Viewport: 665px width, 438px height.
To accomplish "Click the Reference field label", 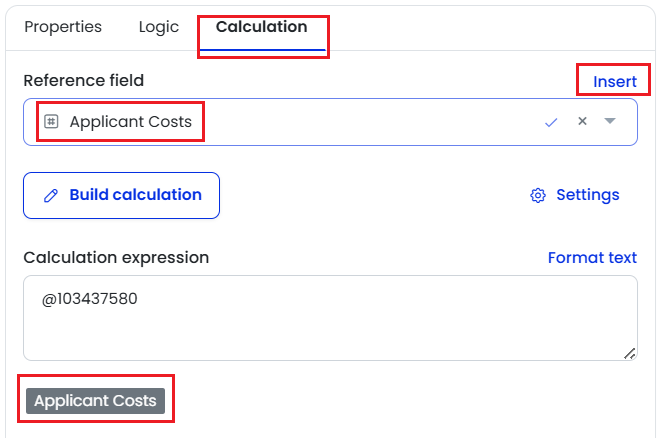I will pos(84,81).
